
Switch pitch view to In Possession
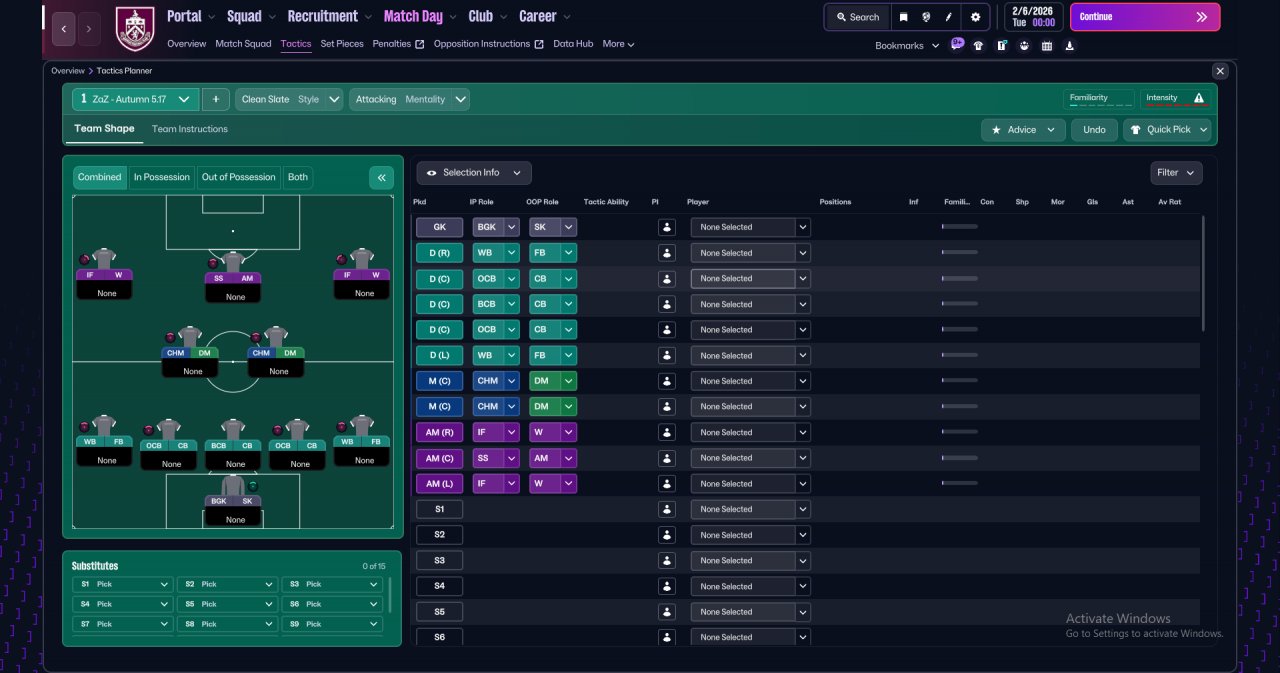point(161,177)
